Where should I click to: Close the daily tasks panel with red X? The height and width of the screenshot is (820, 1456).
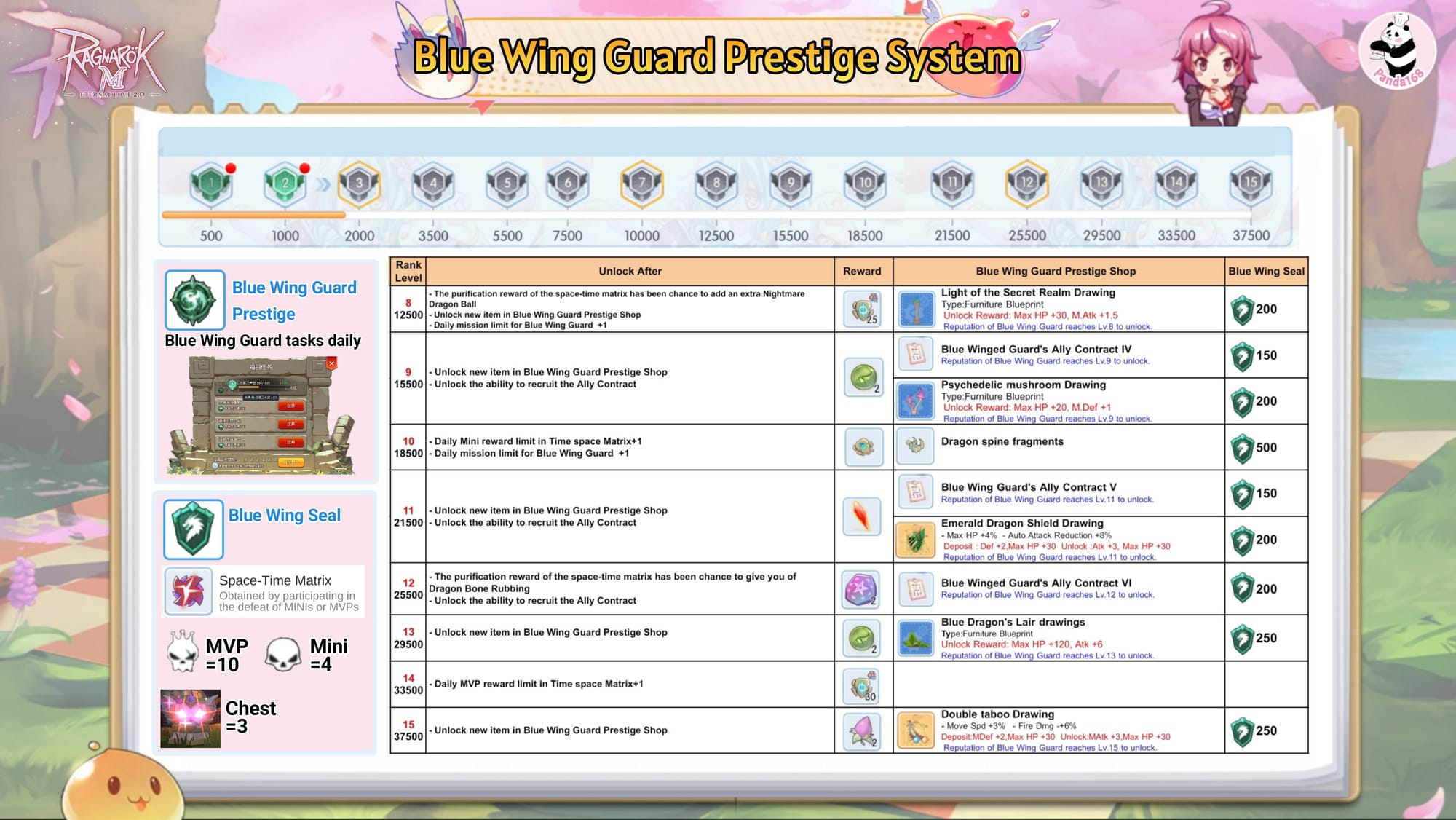pos(332,363)
